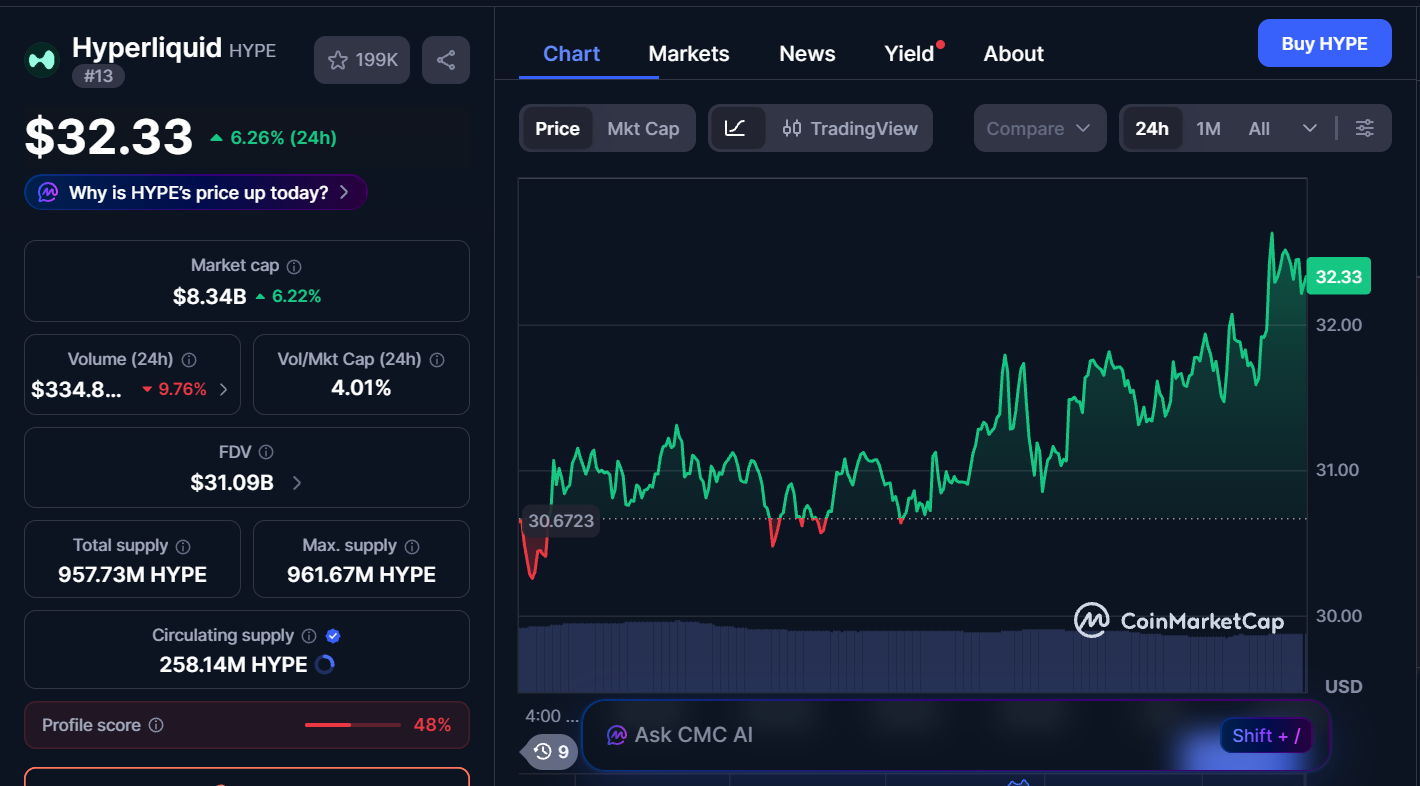Click the verified checkmark beside Circulating supply
The width and height of the screenshot is (1420, 786).
click(332, 635)
